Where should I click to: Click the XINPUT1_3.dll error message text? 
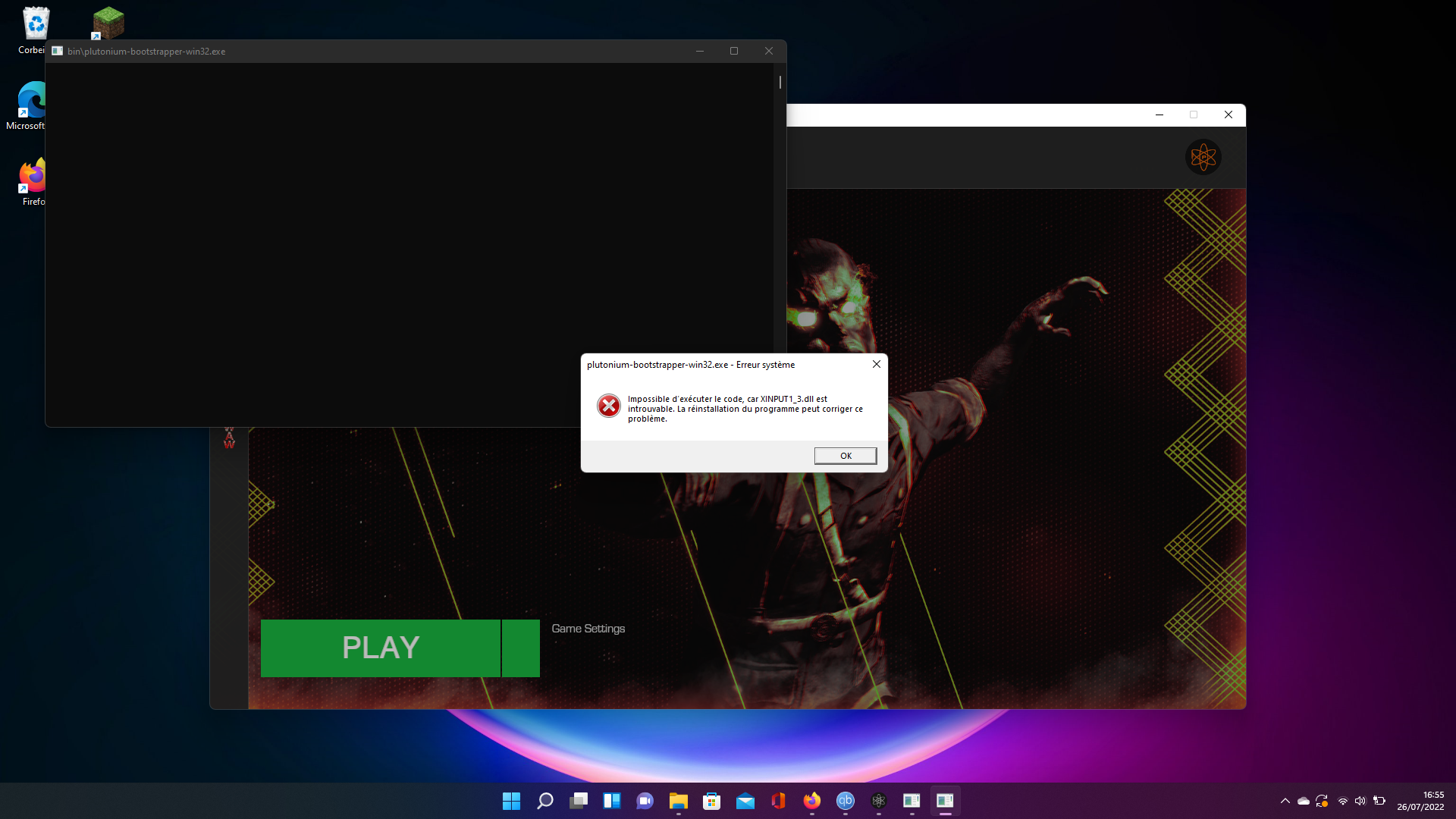(745, 409)
